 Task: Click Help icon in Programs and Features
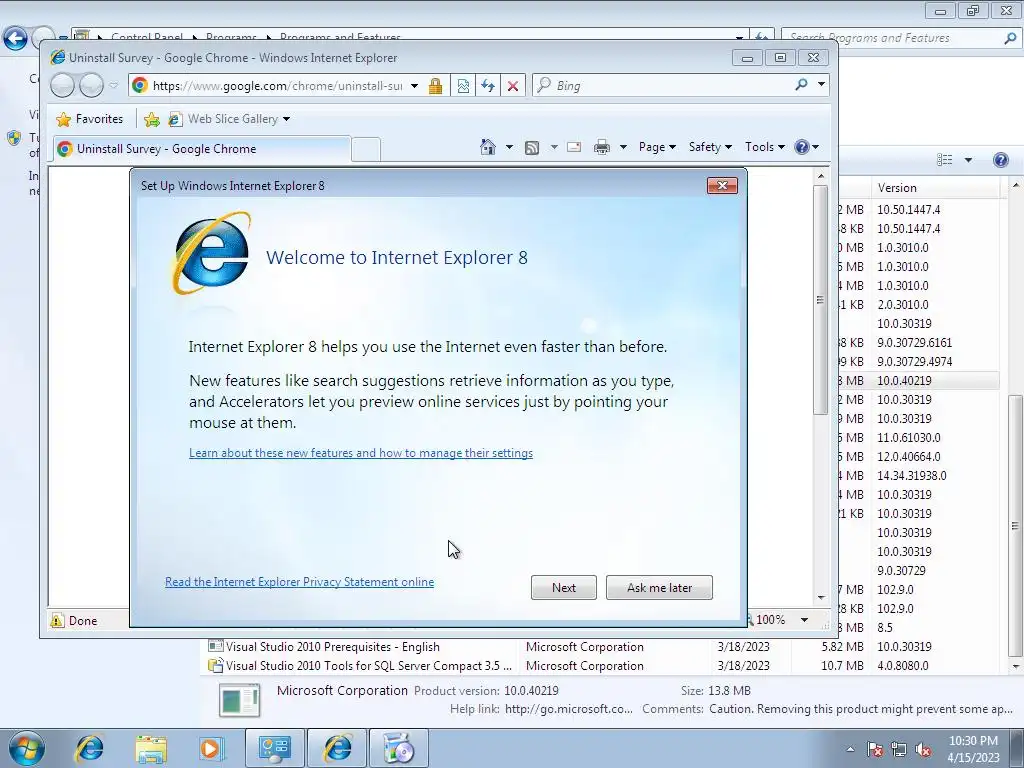click(x=1000, y=160)
